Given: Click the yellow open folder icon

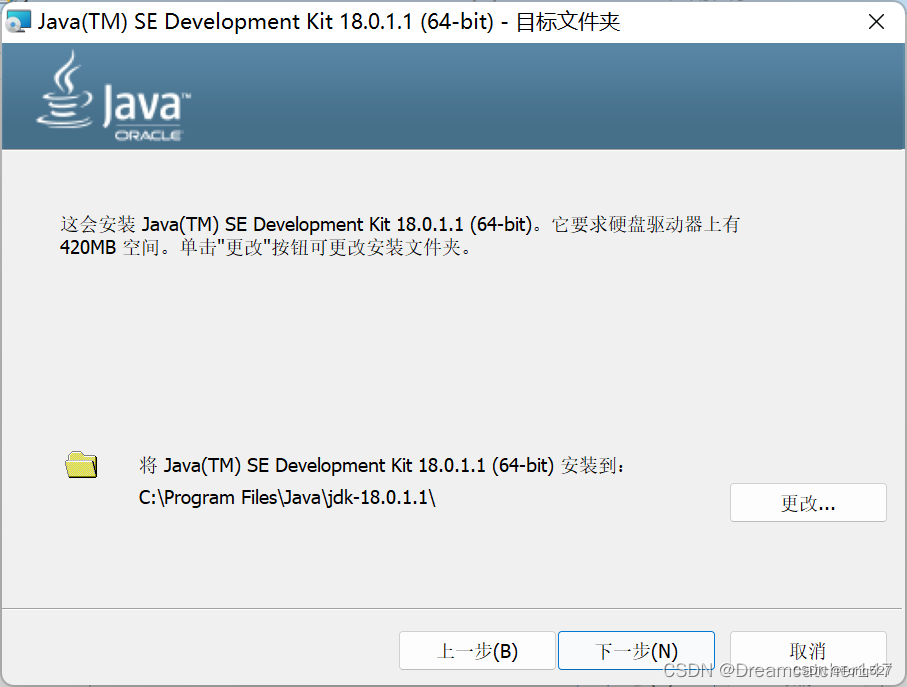Looking at the screenshot, I should coord(80,464).
